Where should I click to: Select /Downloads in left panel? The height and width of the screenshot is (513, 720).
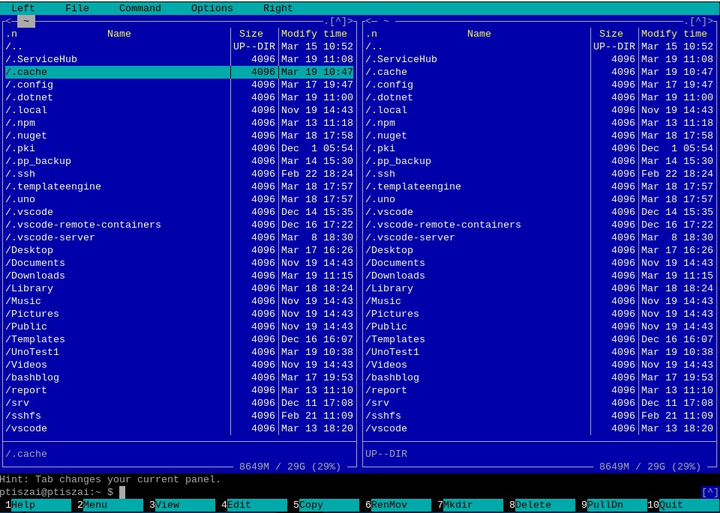coord(179,276)
